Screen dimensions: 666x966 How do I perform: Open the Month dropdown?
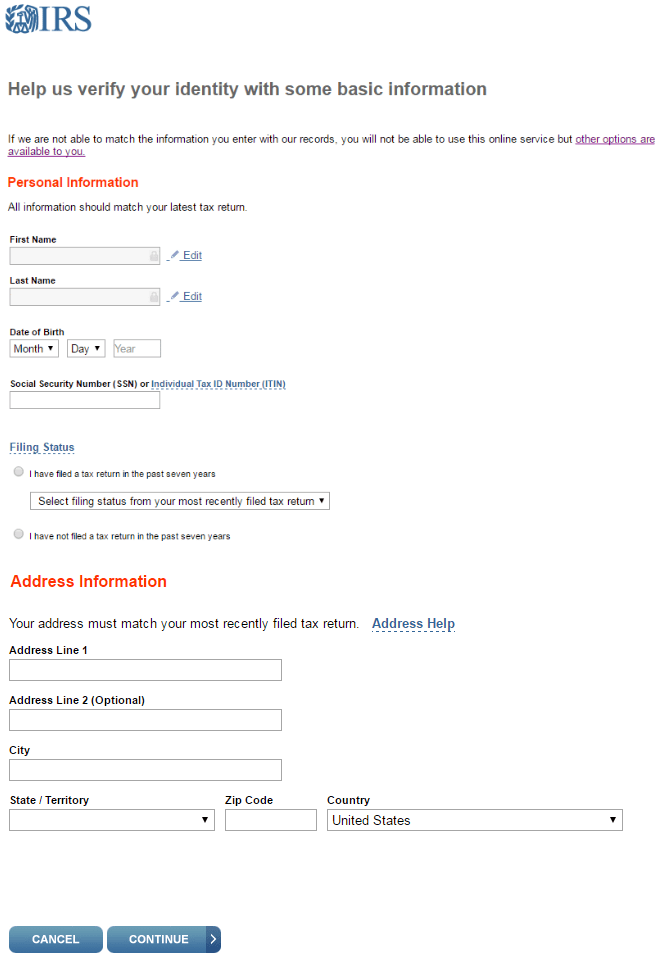pos(34,349)
